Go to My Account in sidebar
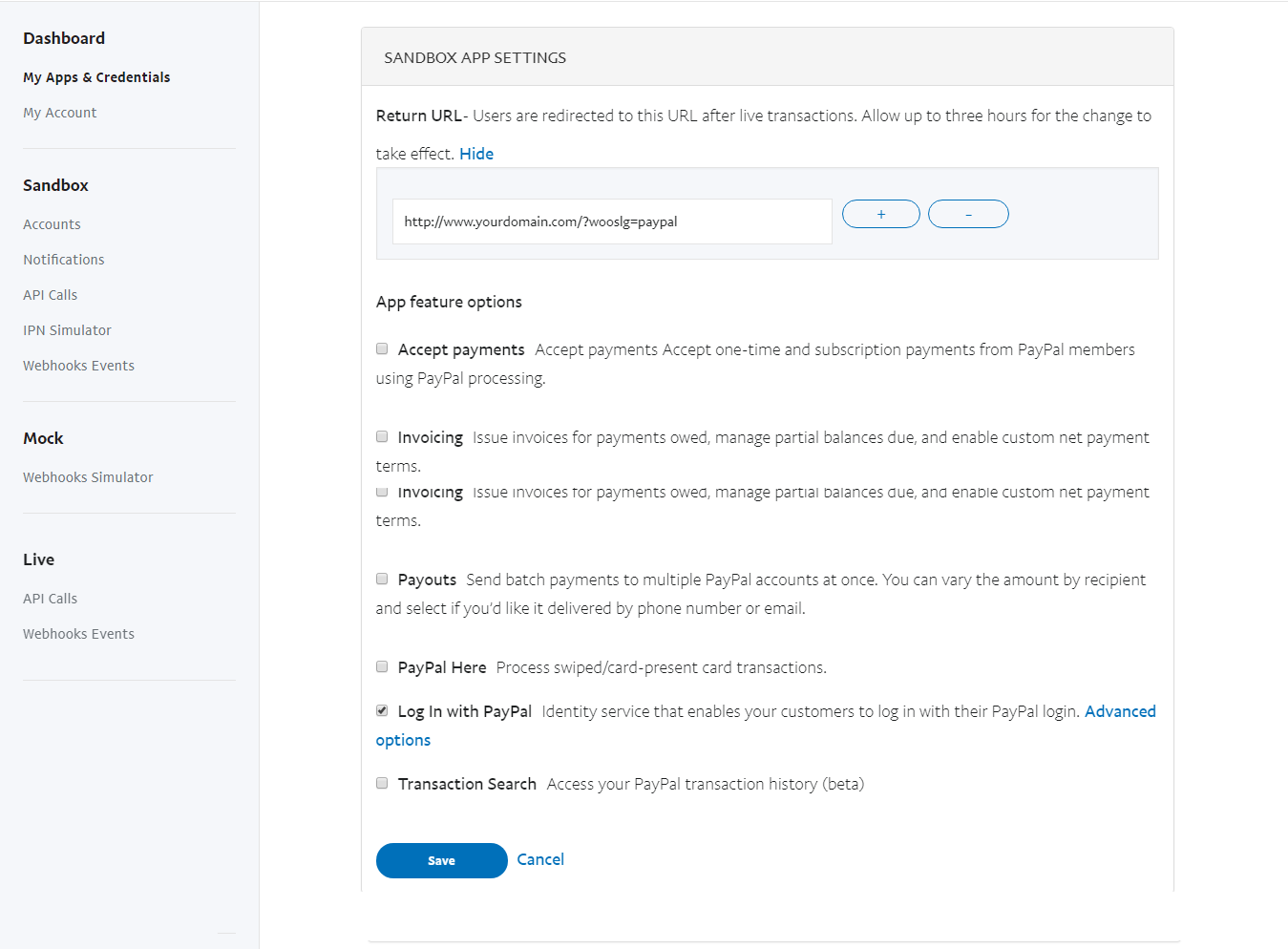1288x949 pixels. pyautogui.click(x=60, y=113)
